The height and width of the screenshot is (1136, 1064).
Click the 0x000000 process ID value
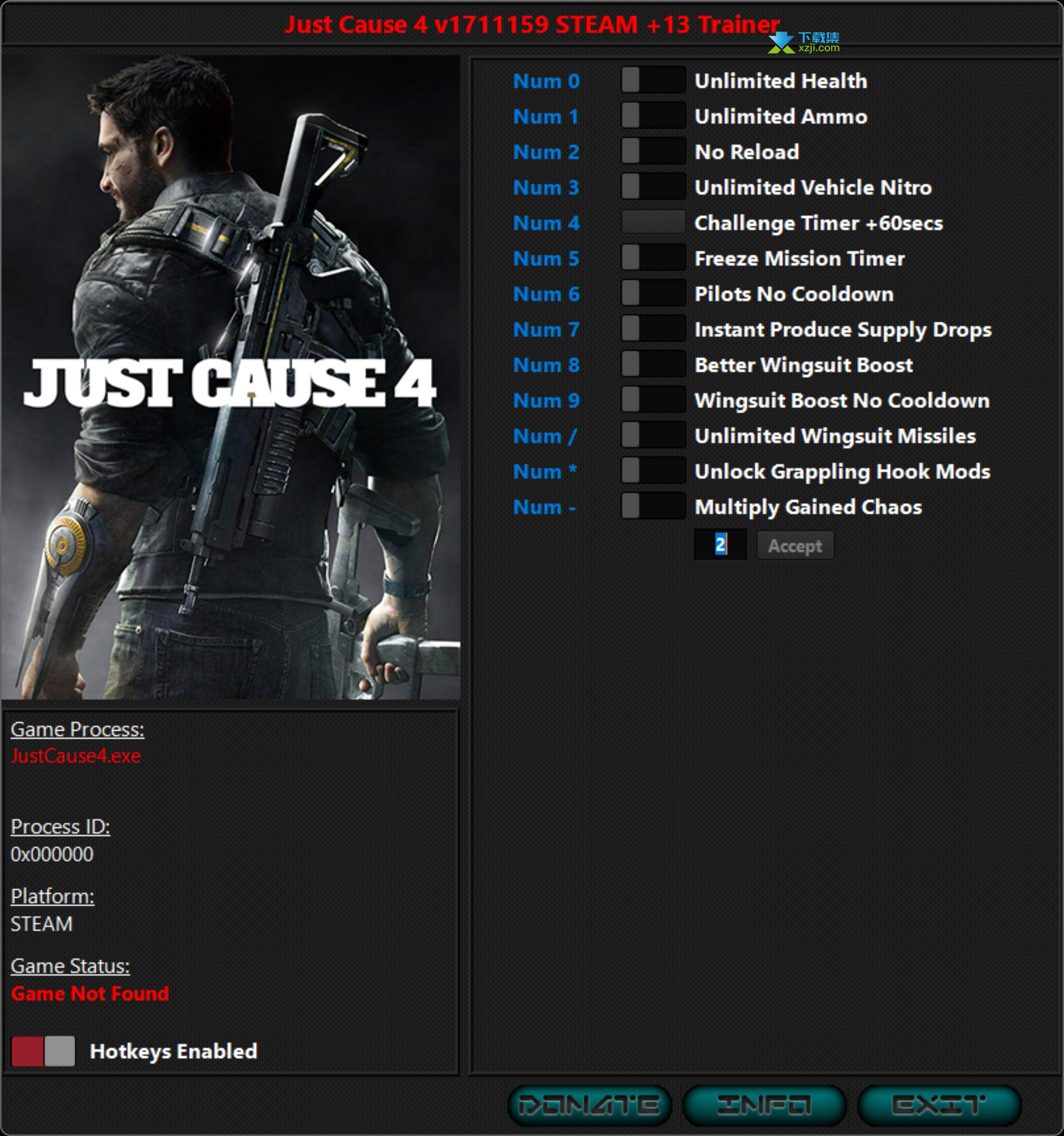52,854
